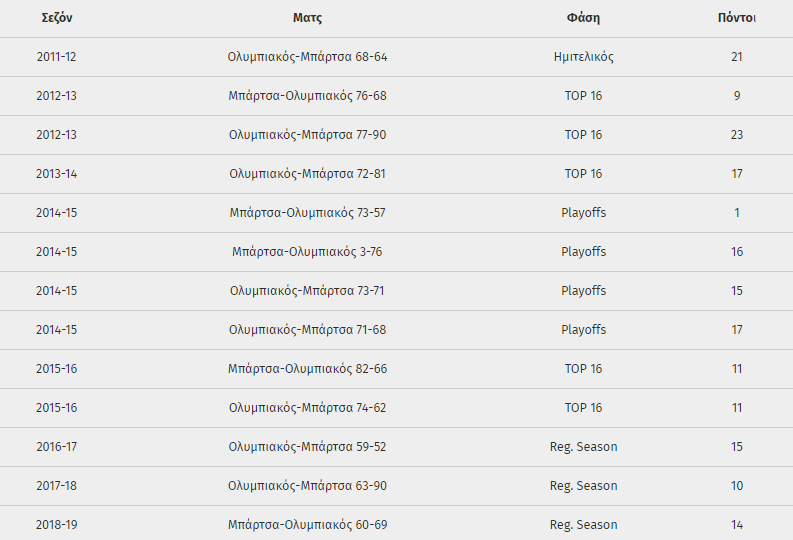Click the 21 points value in first row
The height and width of the screenshot is (540, 793).
[737, 57]
